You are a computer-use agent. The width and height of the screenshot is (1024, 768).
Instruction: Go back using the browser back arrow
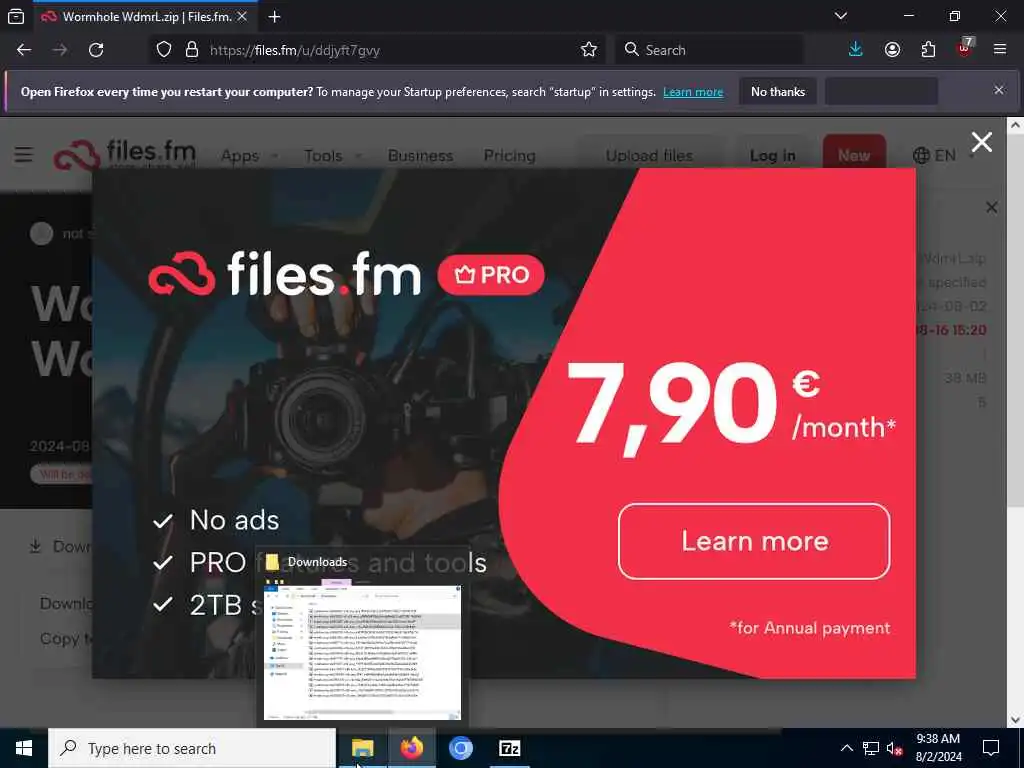pyautogui.click(x=24, y=50)
